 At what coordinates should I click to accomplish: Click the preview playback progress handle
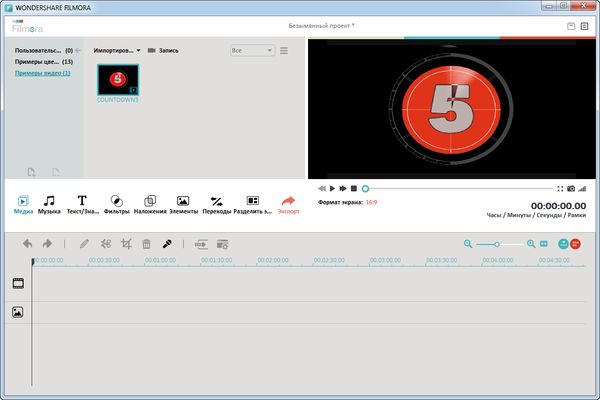coord(365,189)
